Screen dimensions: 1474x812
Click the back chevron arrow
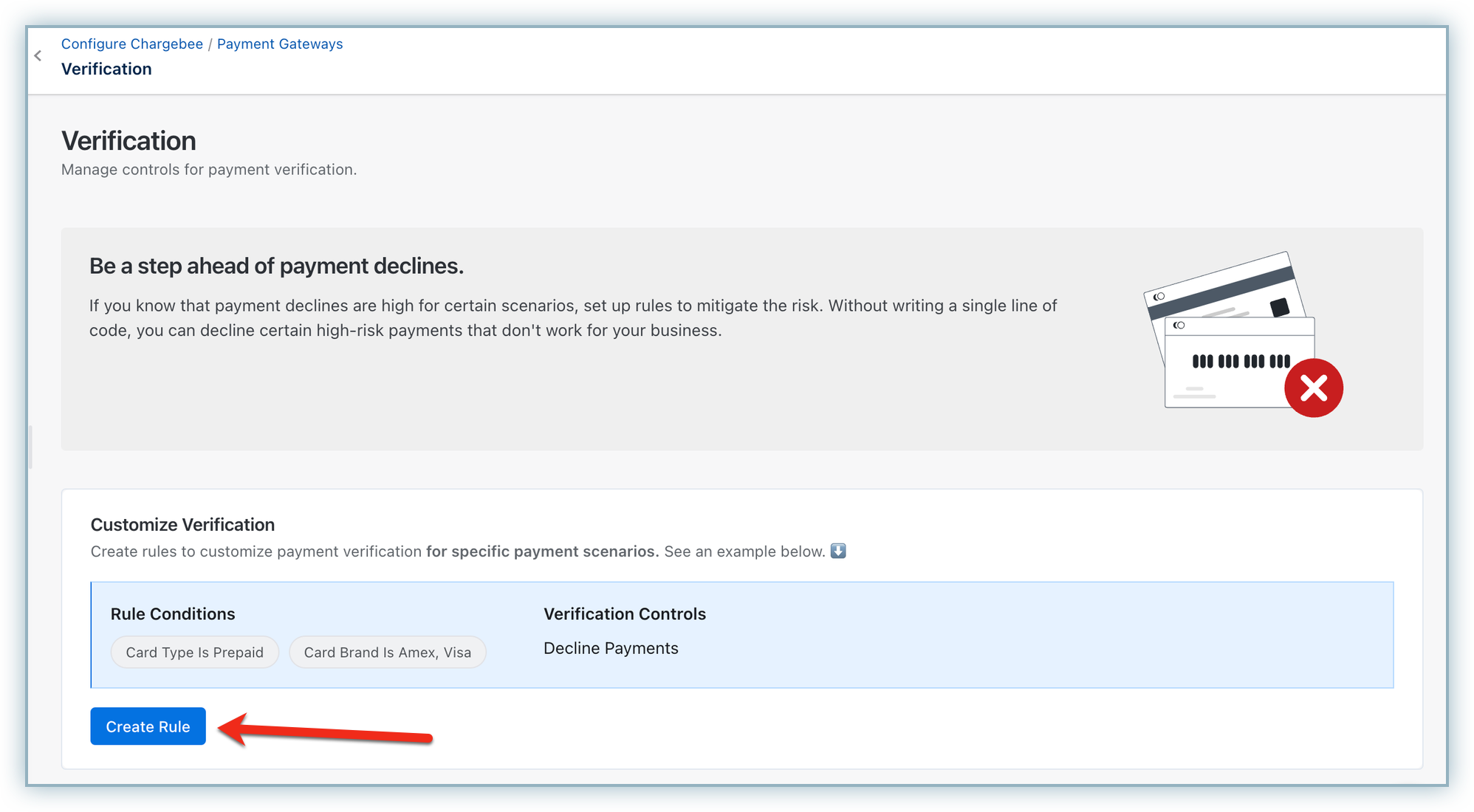coord(38,56)
